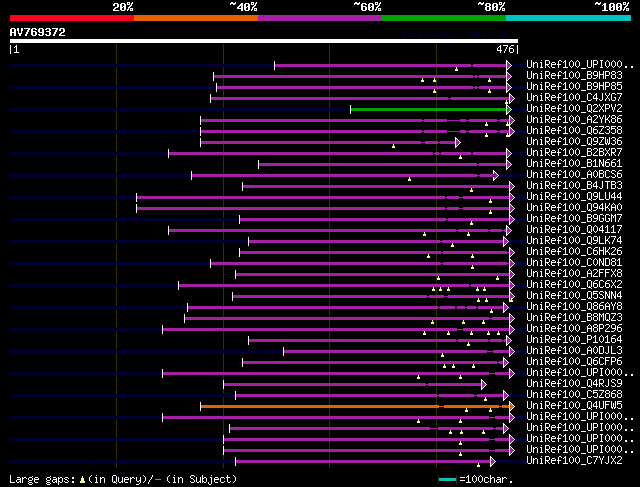Select the UniRef100_Q94KA0 label

574,208
